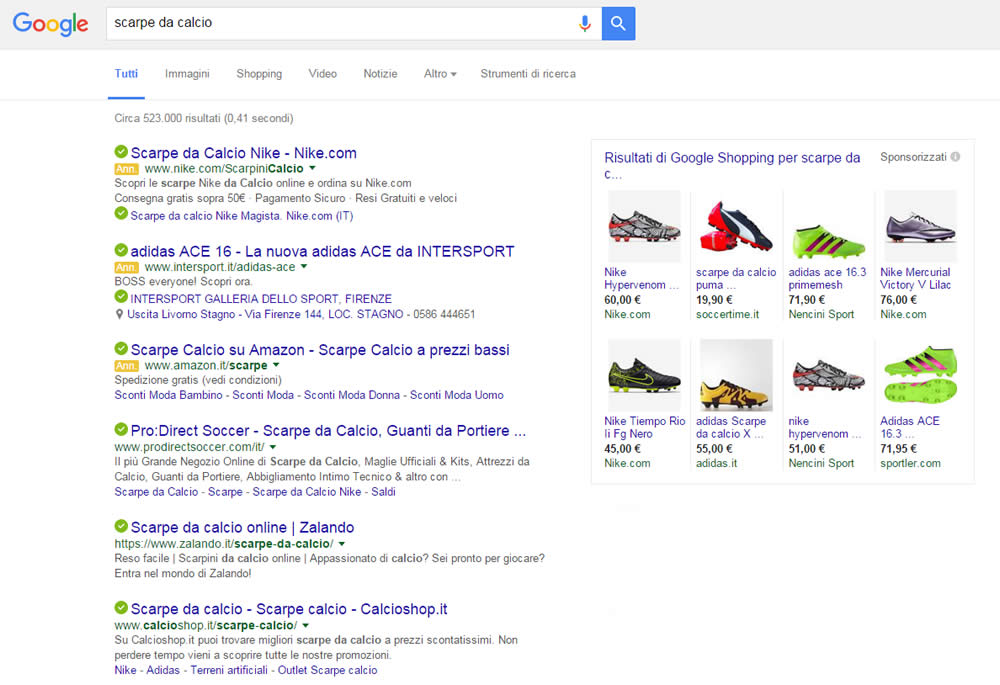Image resolution: width=1000 pixels, height=685 pixels.
Task: Open Scarpe da calcio online Zalando result
Action: pos(242,528)
